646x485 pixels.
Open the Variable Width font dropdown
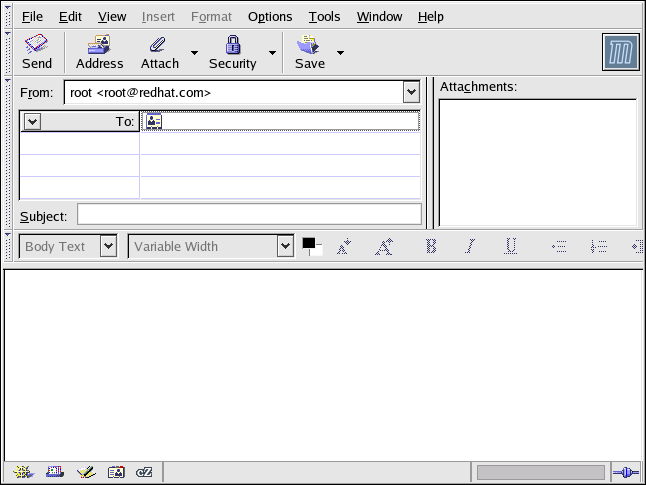285,246
